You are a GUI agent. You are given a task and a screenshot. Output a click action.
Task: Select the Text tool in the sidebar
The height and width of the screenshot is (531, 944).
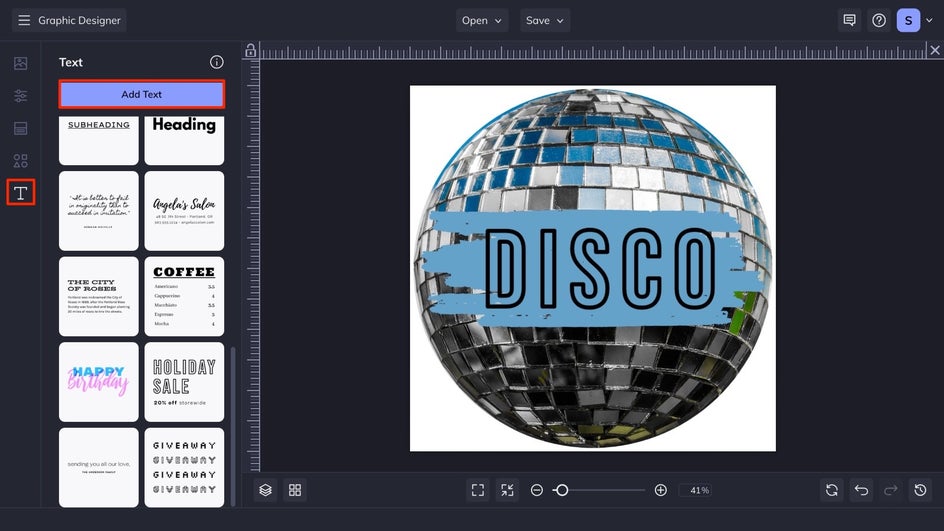(20, 193)
